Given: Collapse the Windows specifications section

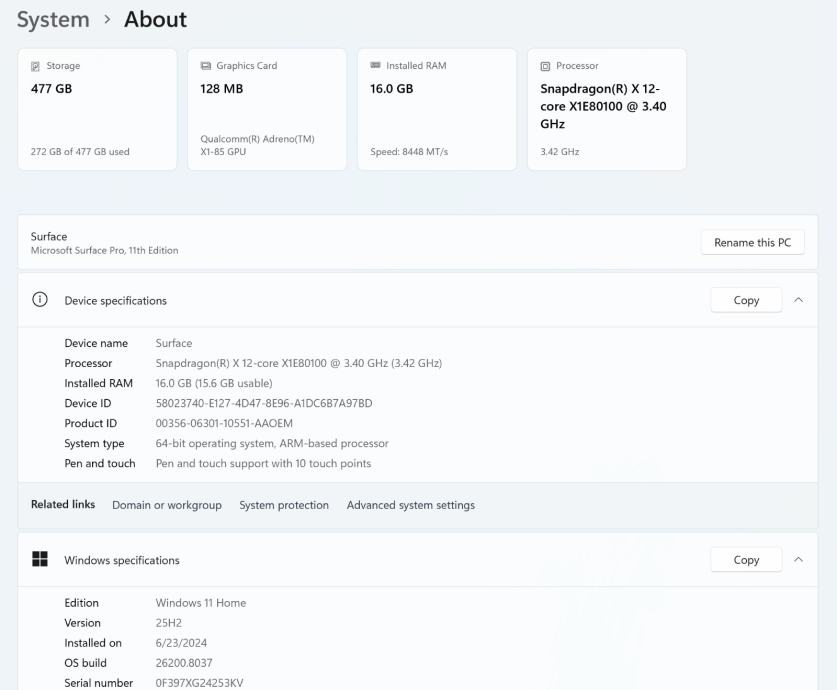Looking at the screenshot, I should [798, 560].
